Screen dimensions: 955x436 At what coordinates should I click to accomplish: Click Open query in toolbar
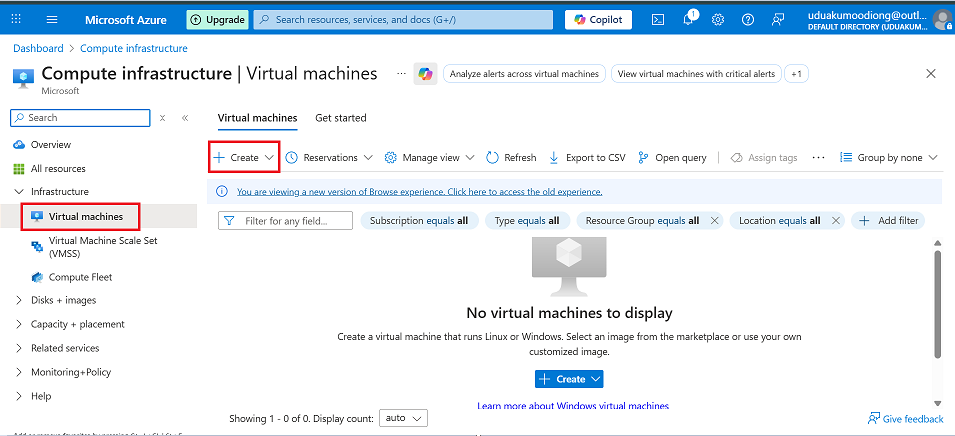pyautogui.click(x=672, y=158)
